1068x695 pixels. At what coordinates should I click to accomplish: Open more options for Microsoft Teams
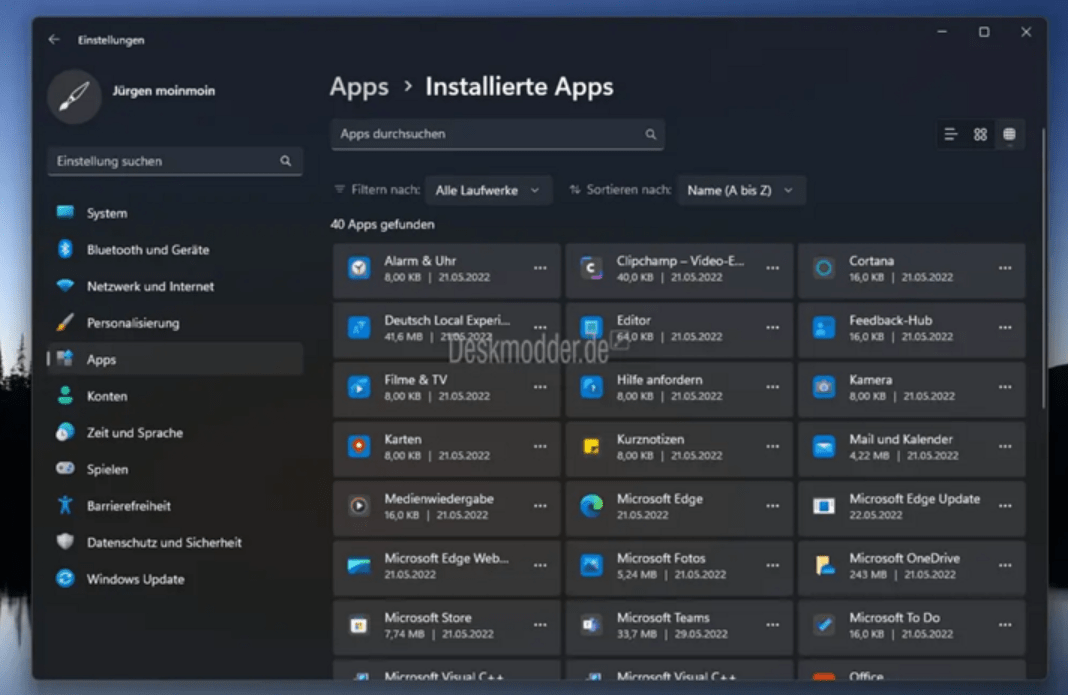click(x=772, y=625)
